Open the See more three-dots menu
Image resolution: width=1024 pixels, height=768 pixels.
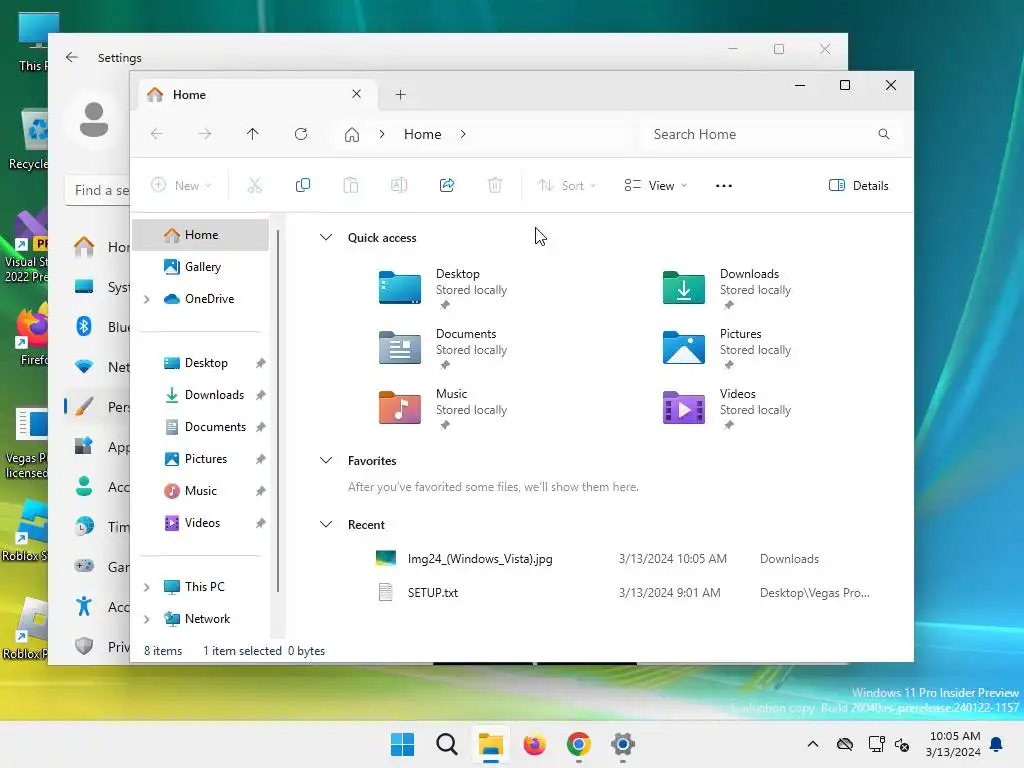724,186
